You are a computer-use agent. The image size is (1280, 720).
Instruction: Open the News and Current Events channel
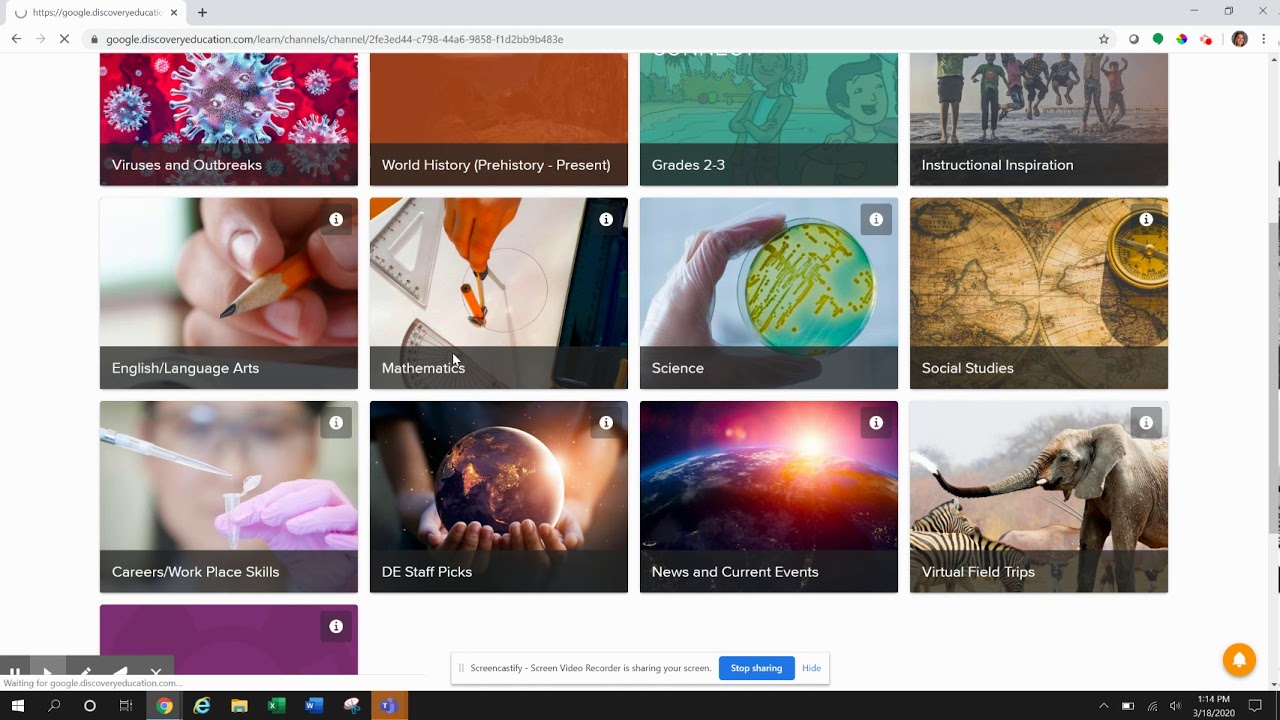(x=769, y=497)
